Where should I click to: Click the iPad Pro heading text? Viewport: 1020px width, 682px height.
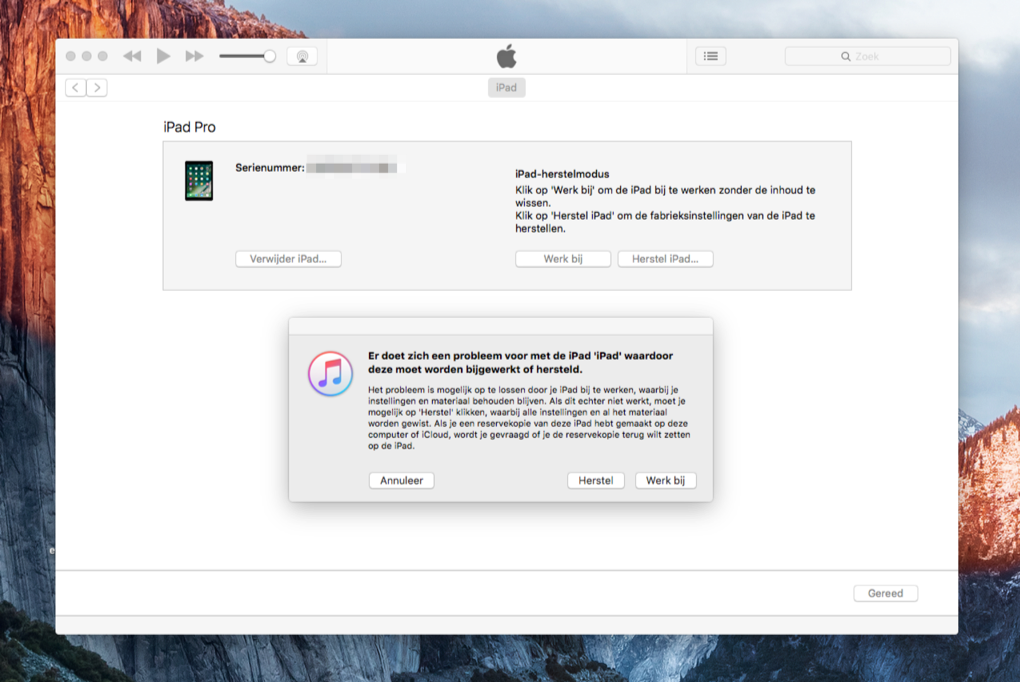tap(189, 127)
